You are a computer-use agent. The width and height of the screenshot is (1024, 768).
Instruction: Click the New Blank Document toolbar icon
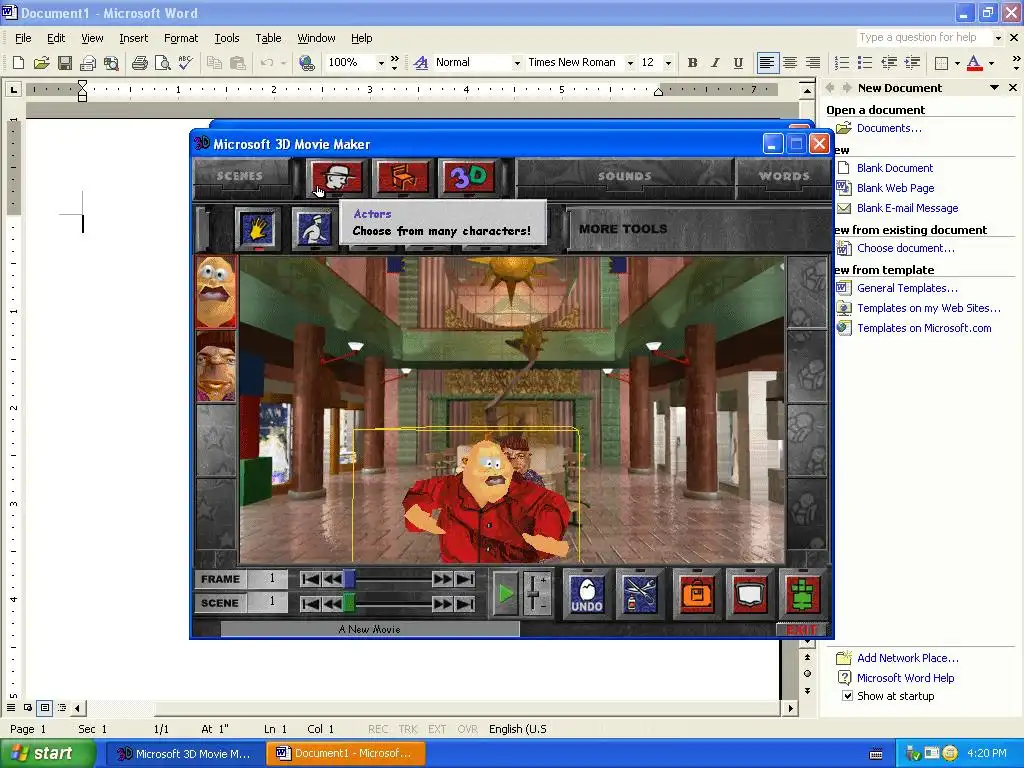click(18, 63)
